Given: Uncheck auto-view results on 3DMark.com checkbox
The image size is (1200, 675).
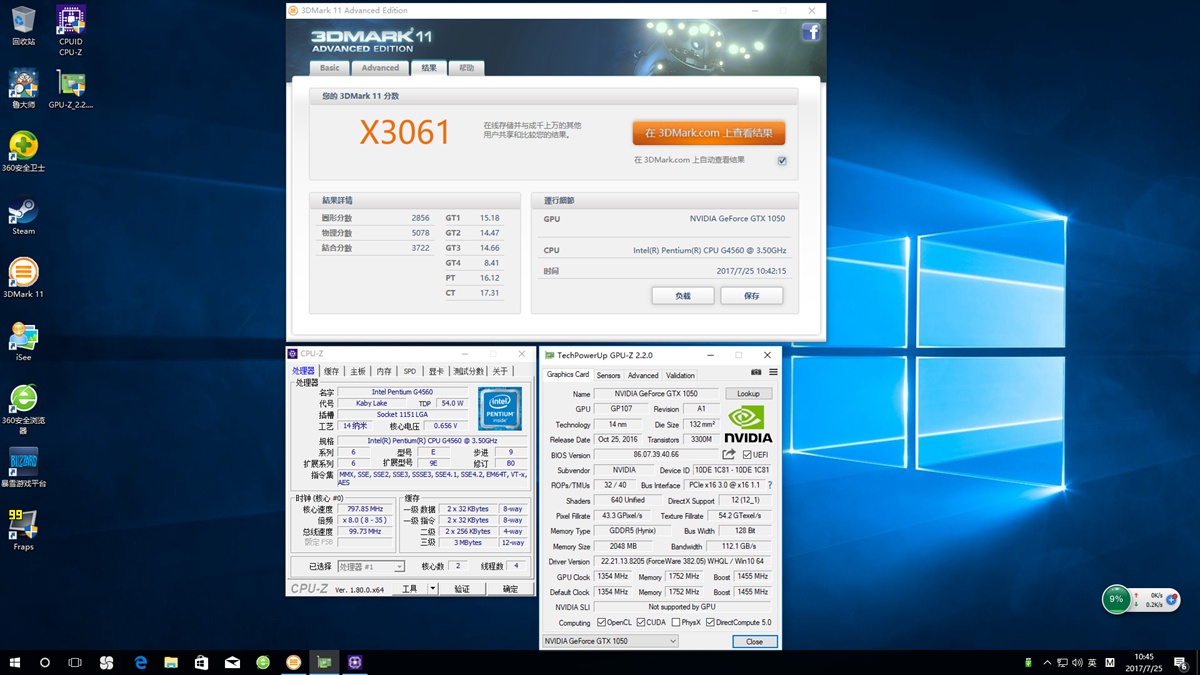Looking at the screenshot, I should [x=782, y=160].
